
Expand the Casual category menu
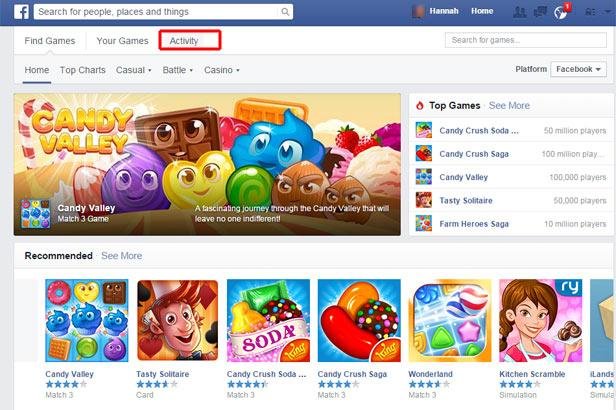133,70
